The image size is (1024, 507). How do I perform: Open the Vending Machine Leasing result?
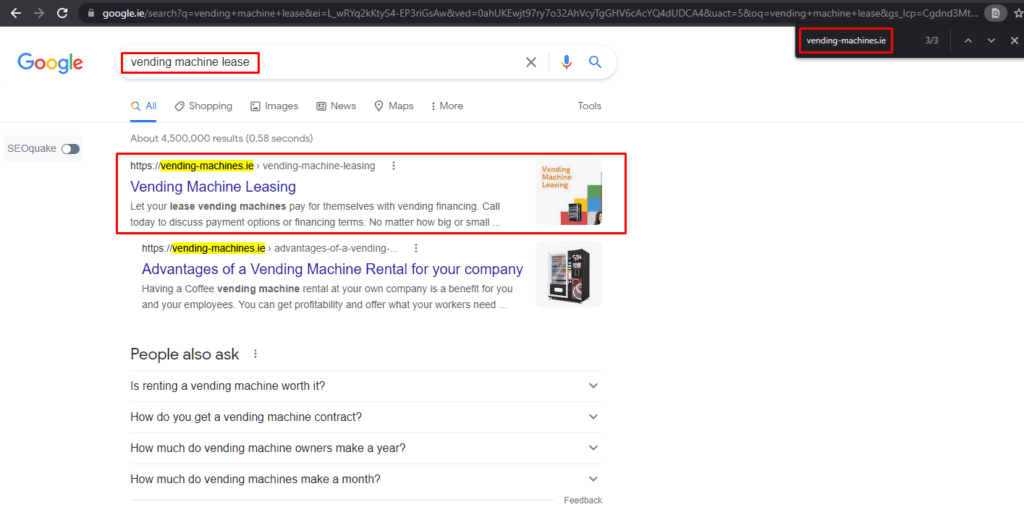(x=213, y=187)
